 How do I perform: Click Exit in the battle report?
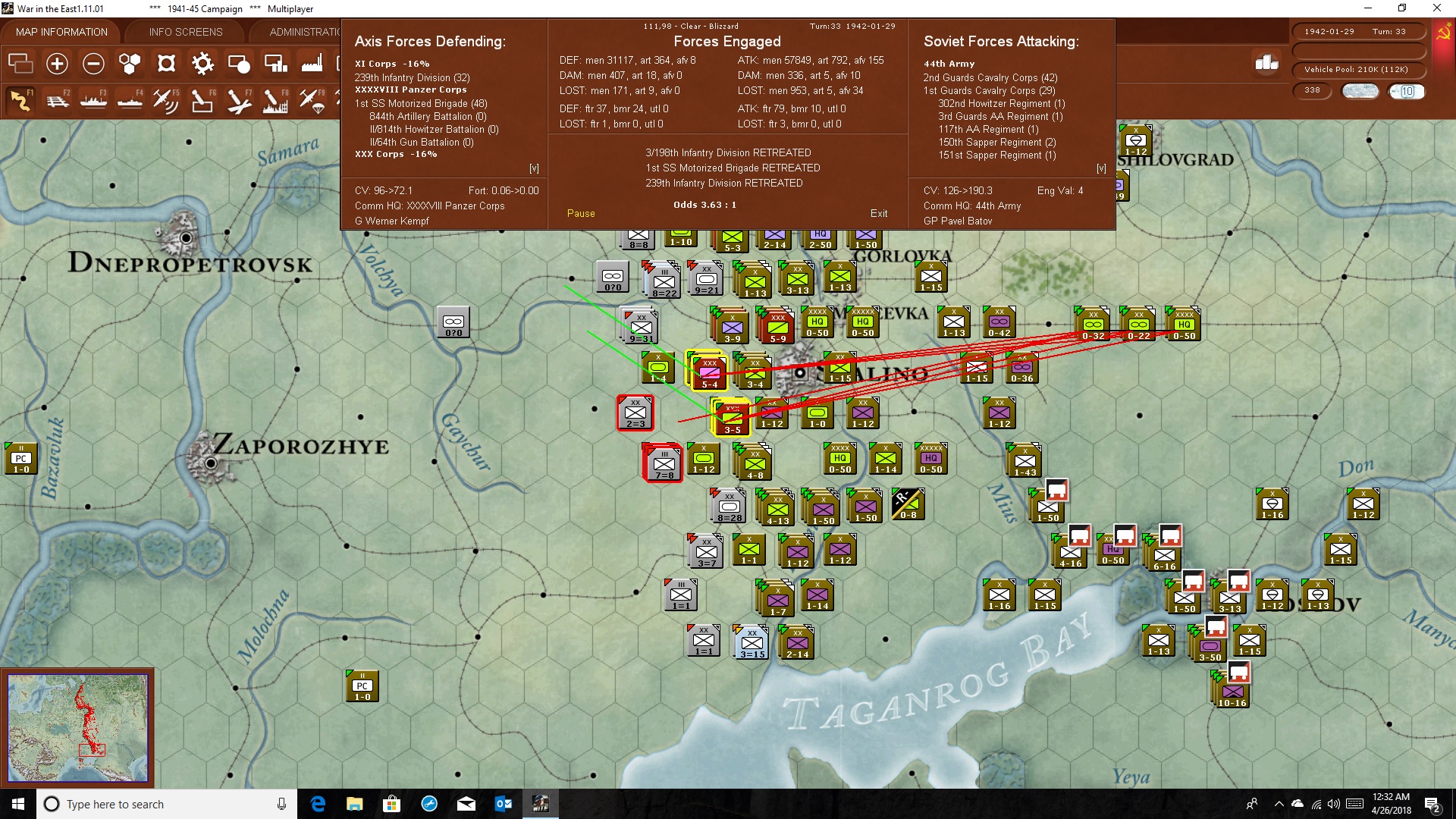(x=879, y=213)
